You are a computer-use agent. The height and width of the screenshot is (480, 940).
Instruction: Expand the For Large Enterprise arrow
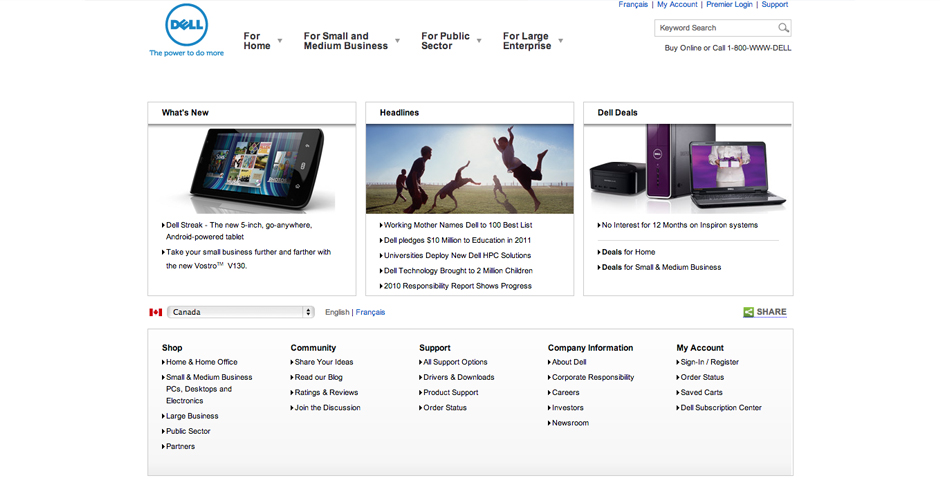561,41
